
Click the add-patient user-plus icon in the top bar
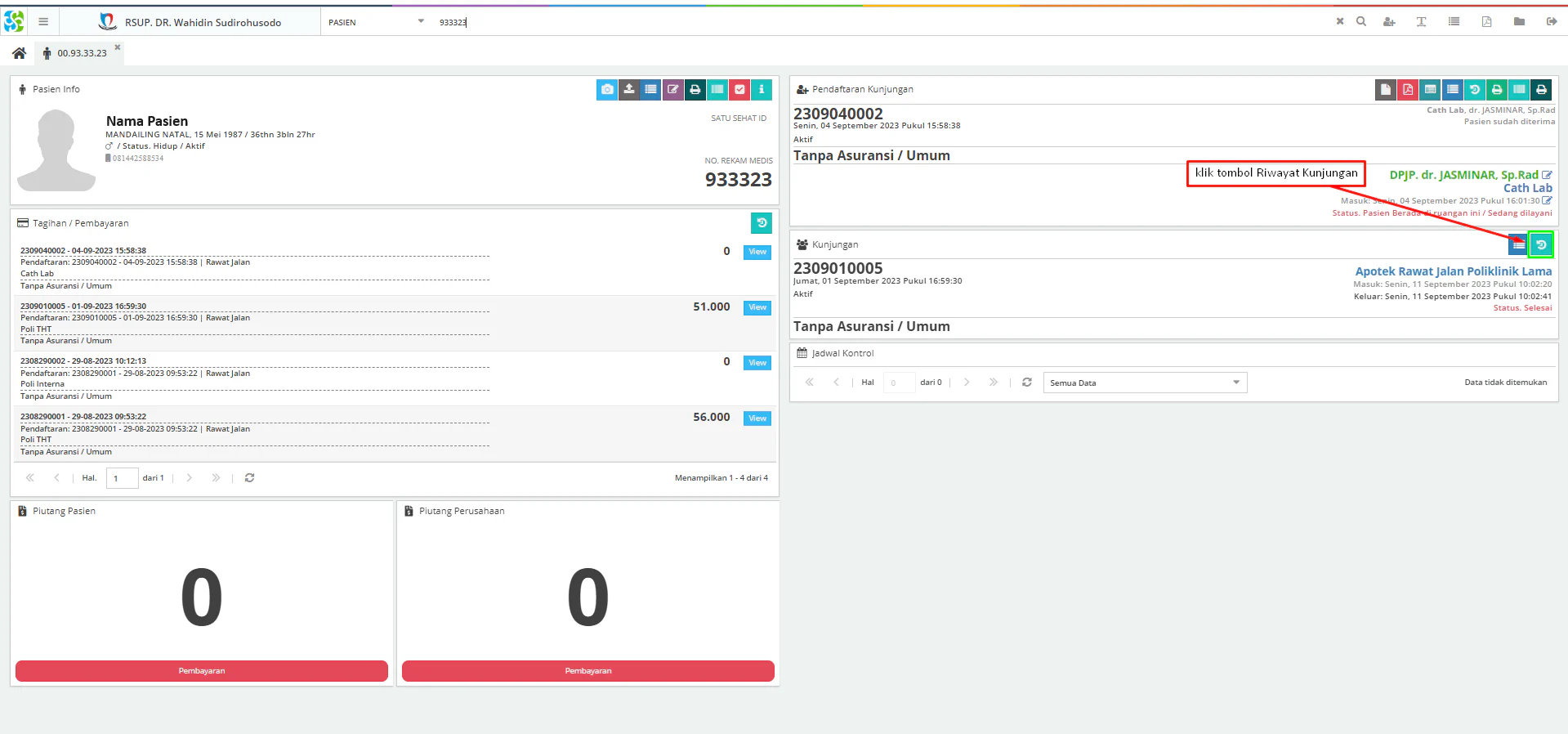[x=1389, y=21]
